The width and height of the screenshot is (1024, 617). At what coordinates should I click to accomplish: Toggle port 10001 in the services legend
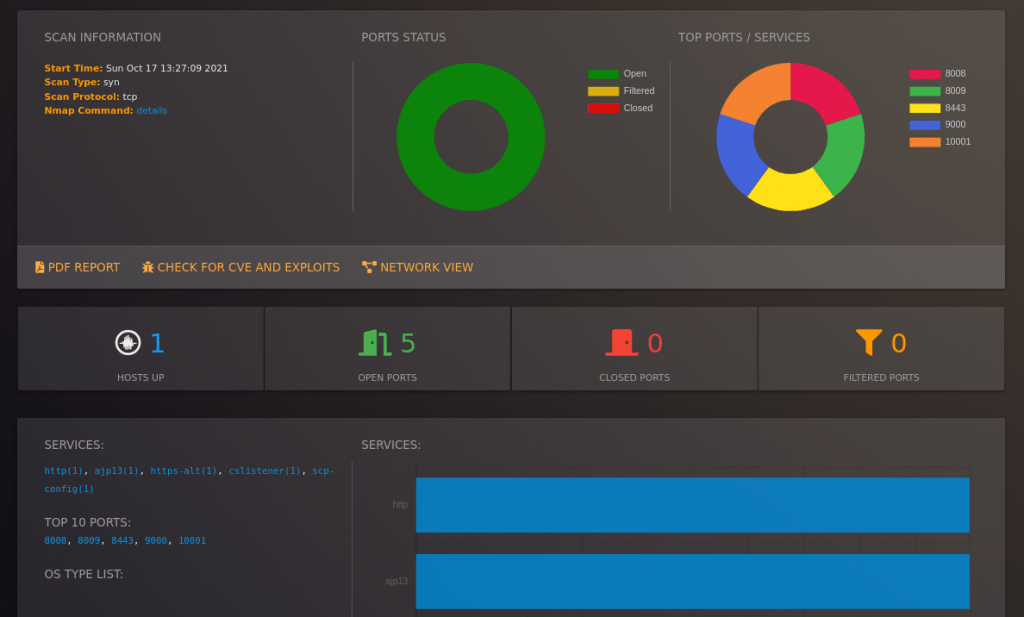click(944, 141)
